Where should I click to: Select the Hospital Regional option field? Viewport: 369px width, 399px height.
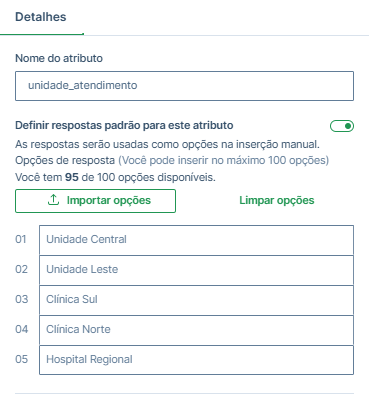click(x=196, y=360)
